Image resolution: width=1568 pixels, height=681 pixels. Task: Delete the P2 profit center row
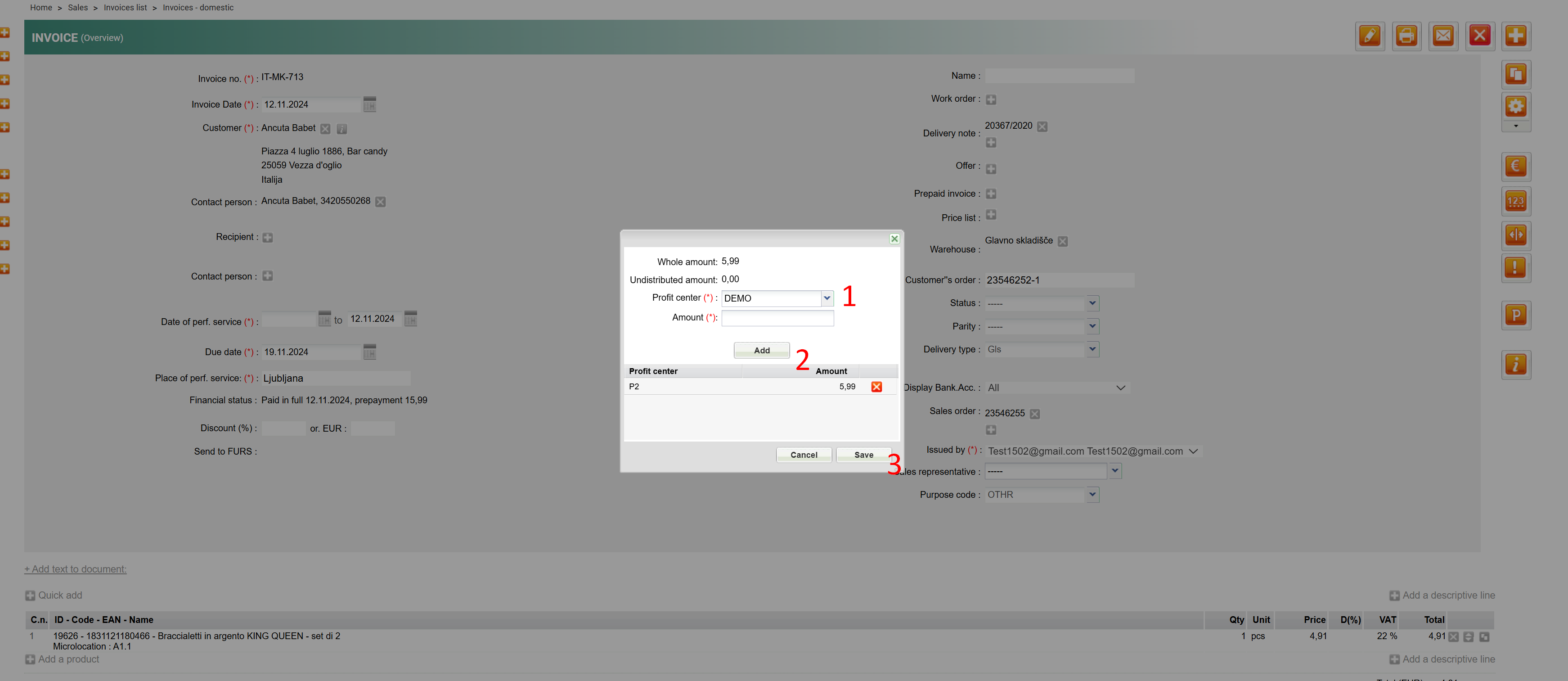[x=876, y=387]
